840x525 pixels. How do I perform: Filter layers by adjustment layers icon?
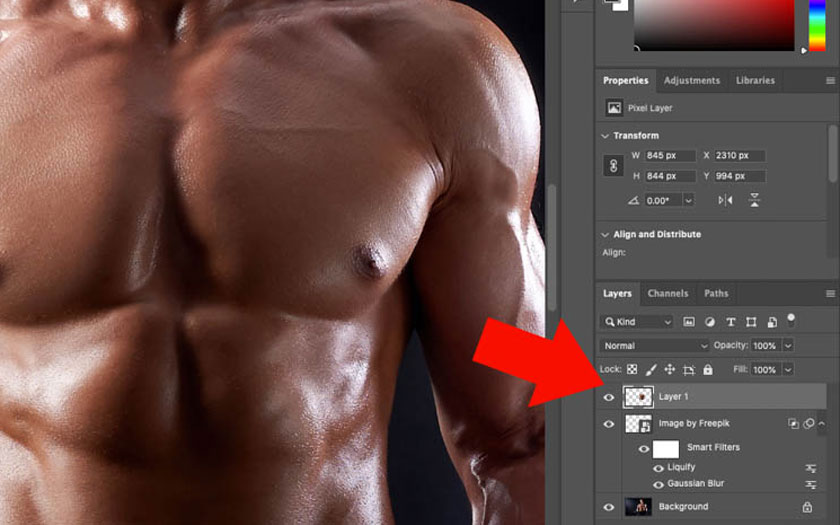tap(710, 321)
